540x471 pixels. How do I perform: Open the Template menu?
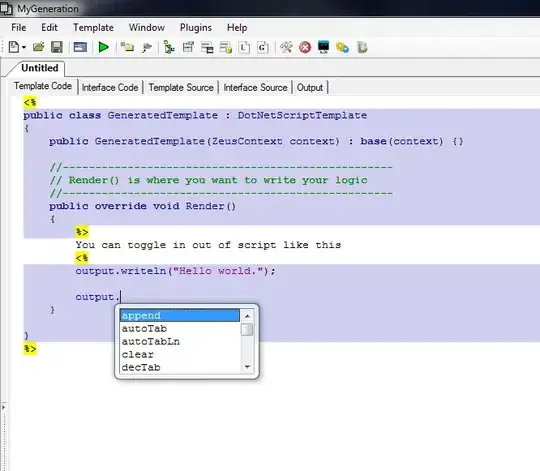93,28
